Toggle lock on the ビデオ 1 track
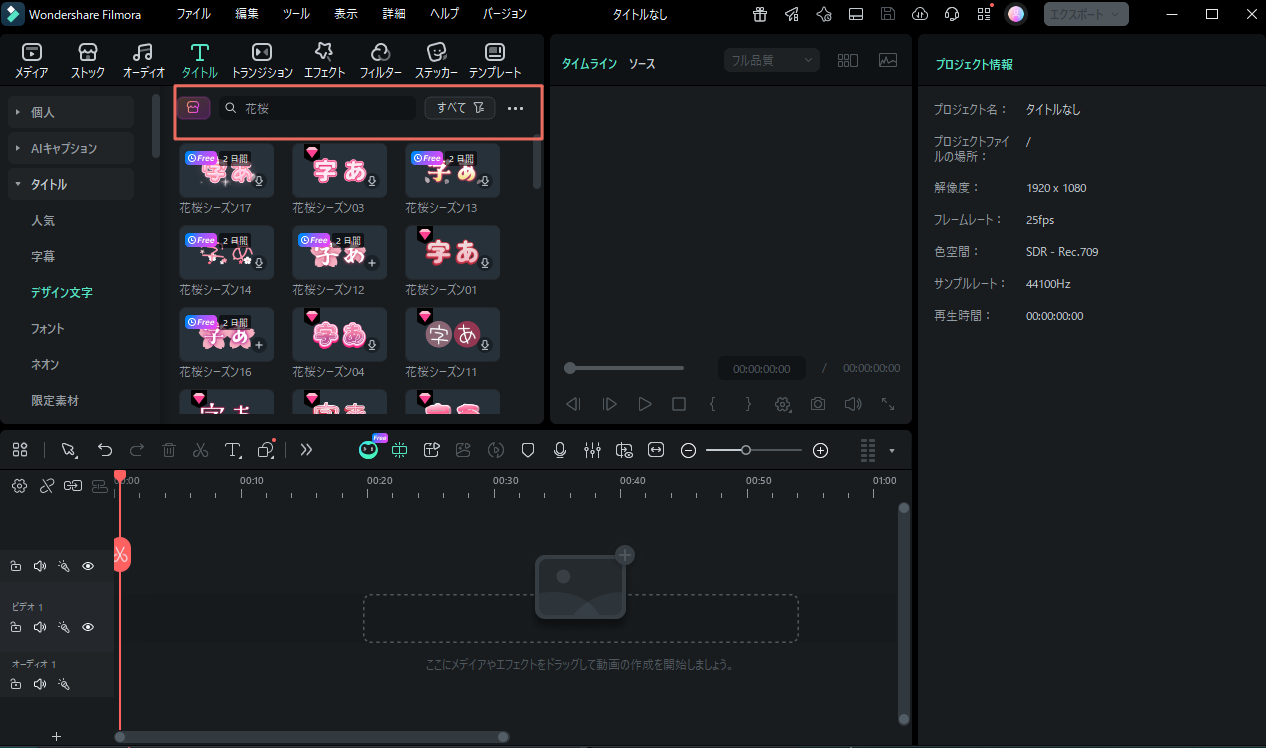 coord(16,627)
